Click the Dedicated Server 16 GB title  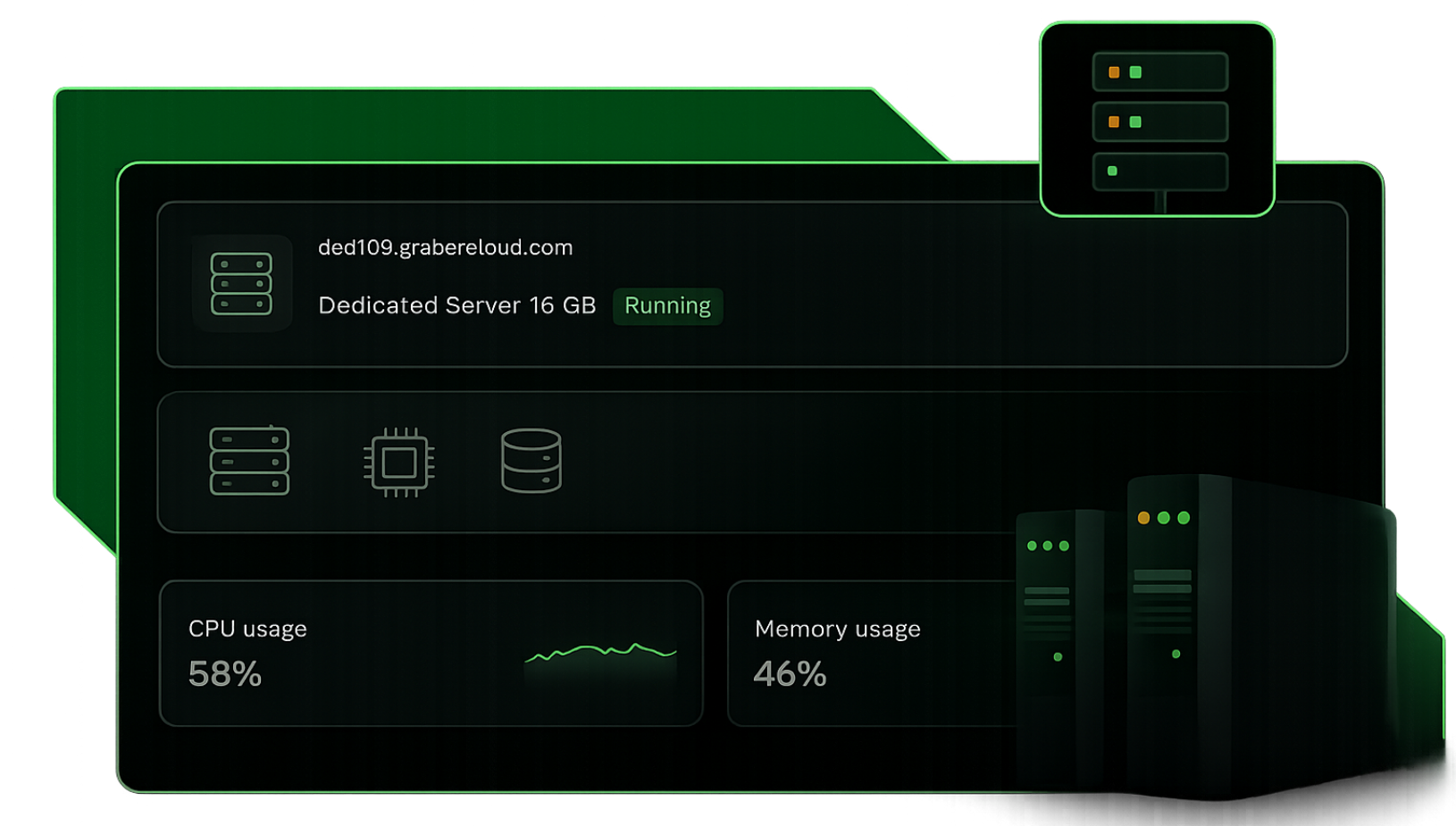point(456,305)
